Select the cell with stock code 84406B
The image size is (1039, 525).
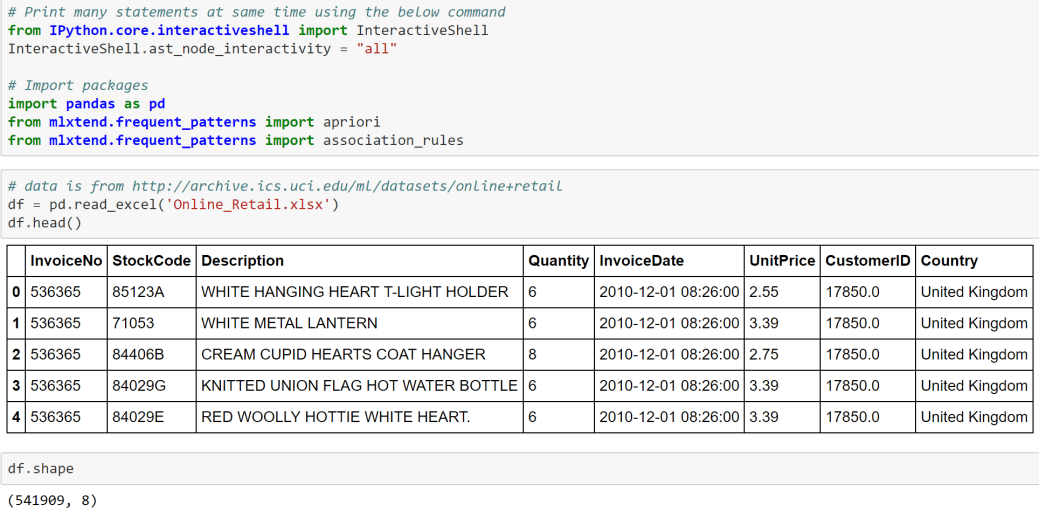point(151,355)
